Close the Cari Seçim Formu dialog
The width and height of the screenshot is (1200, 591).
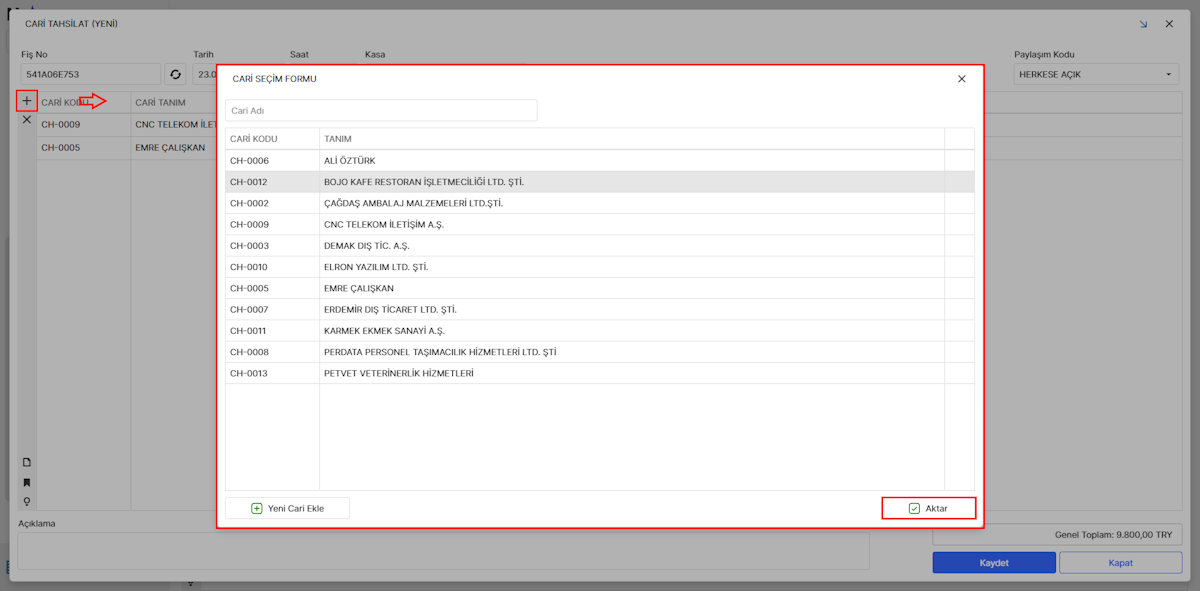961,79
